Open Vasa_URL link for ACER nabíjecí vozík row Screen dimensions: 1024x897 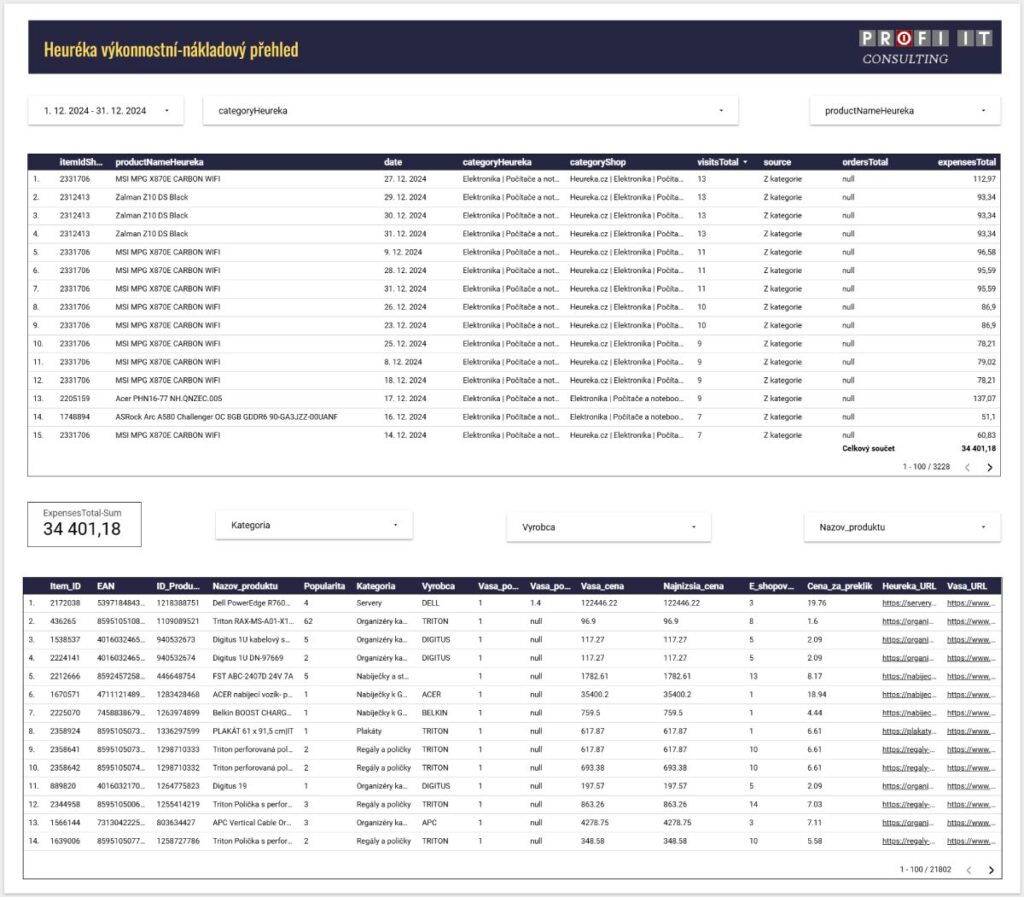[x=971, y=695]
